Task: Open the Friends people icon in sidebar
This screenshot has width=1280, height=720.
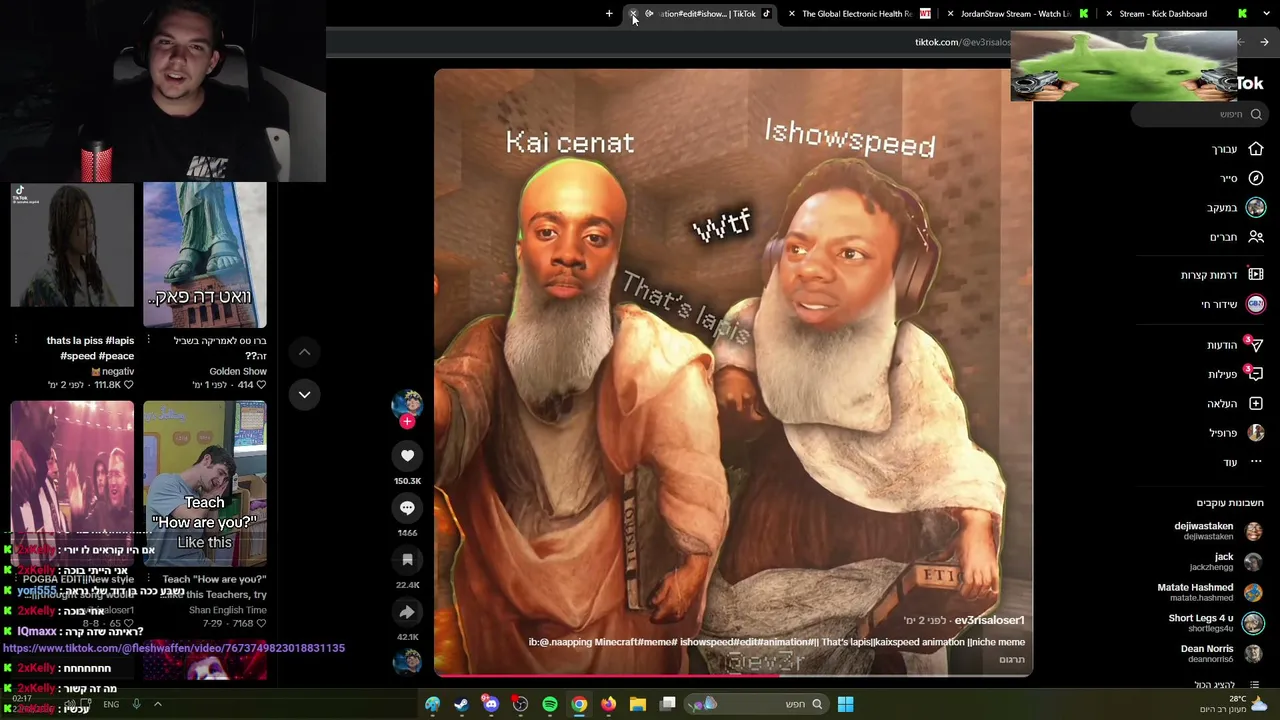Action: click(x=1256, y=237)
